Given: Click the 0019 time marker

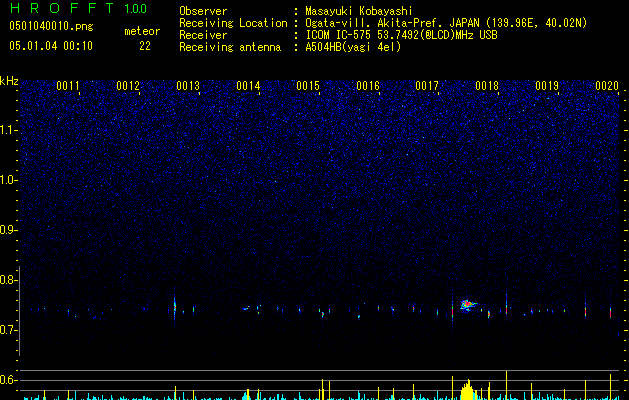Looking at the screenshot, I should (x=547, y=86).
